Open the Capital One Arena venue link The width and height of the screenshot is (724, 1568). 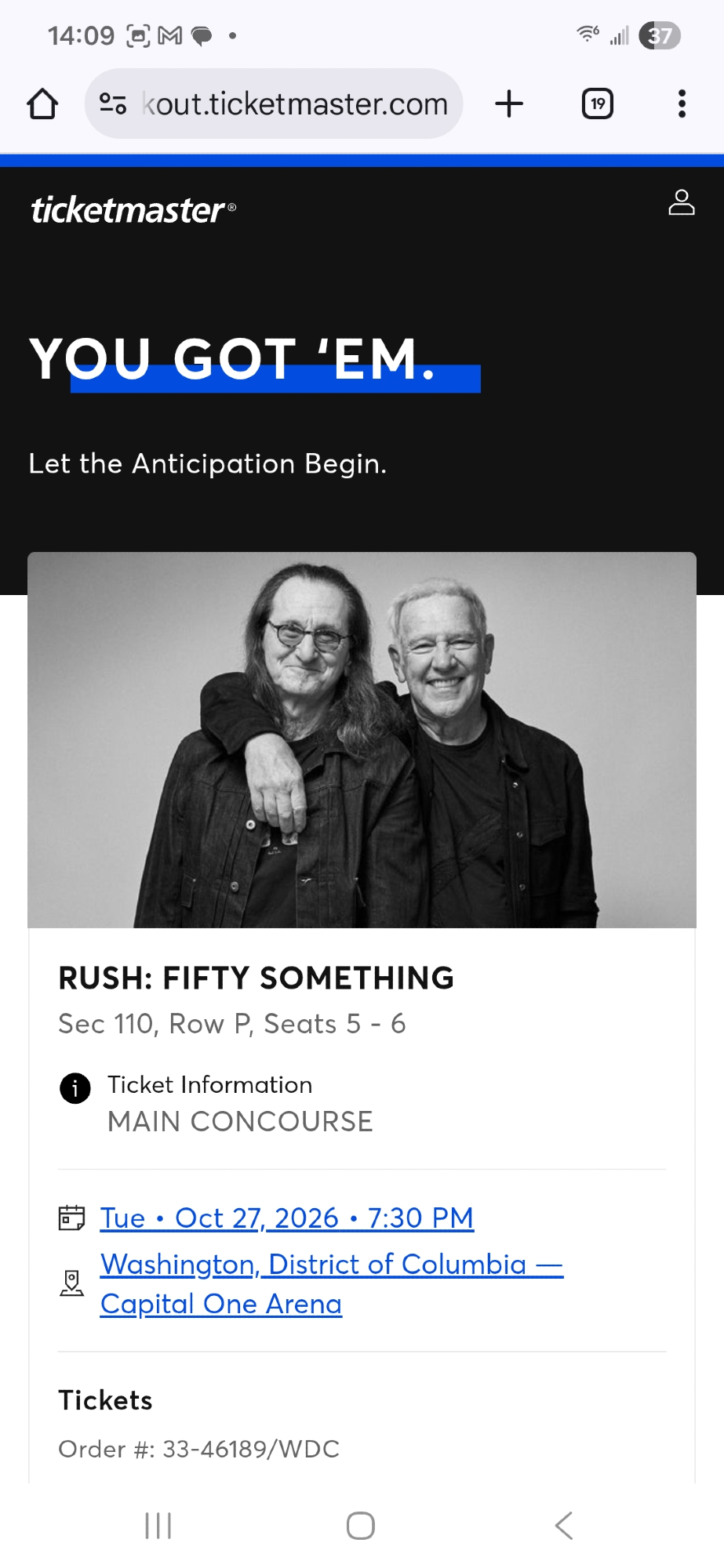click(221, 1303)
